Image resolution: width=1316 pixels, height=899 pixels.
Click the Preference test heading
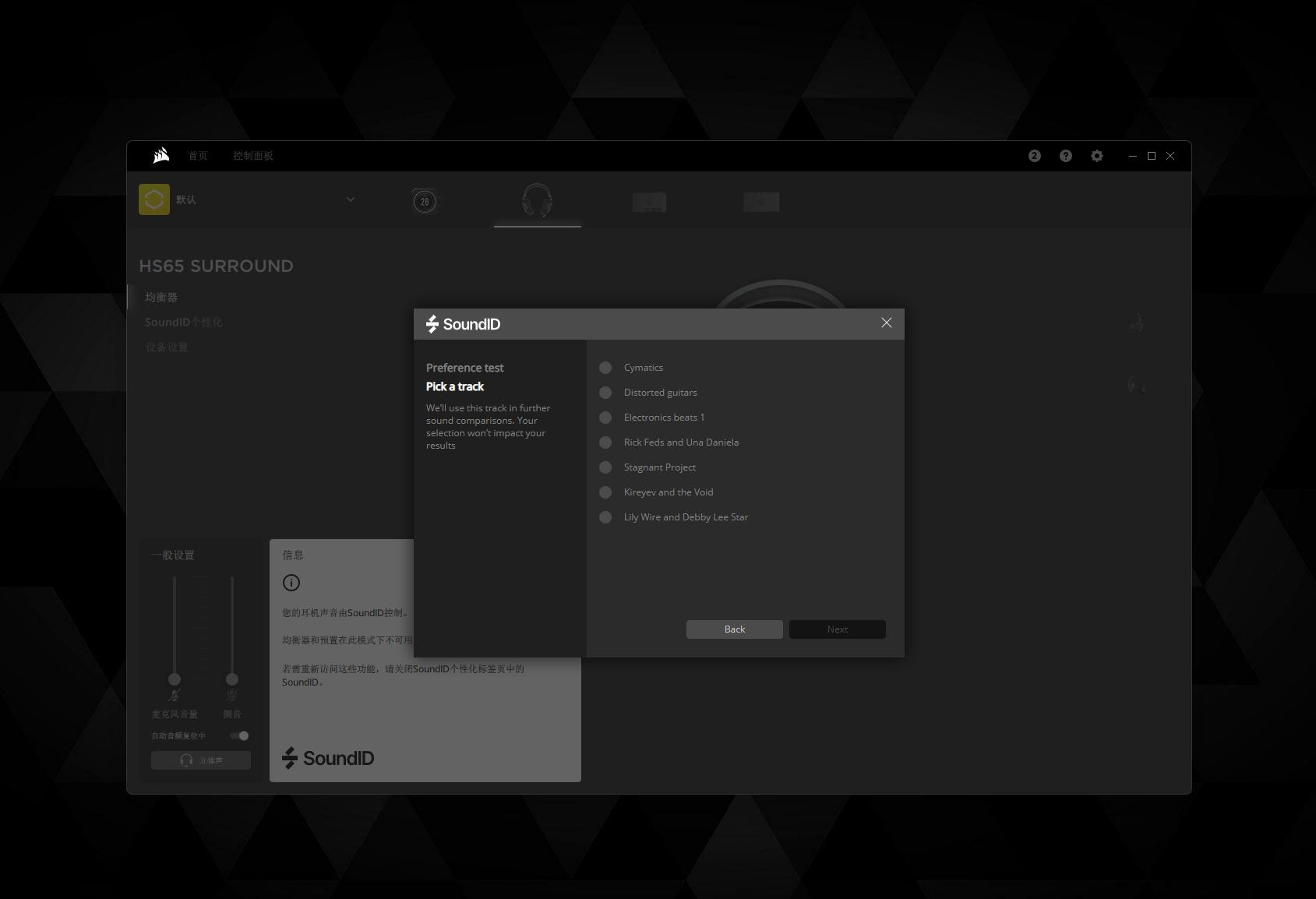[x=464, y=368]
